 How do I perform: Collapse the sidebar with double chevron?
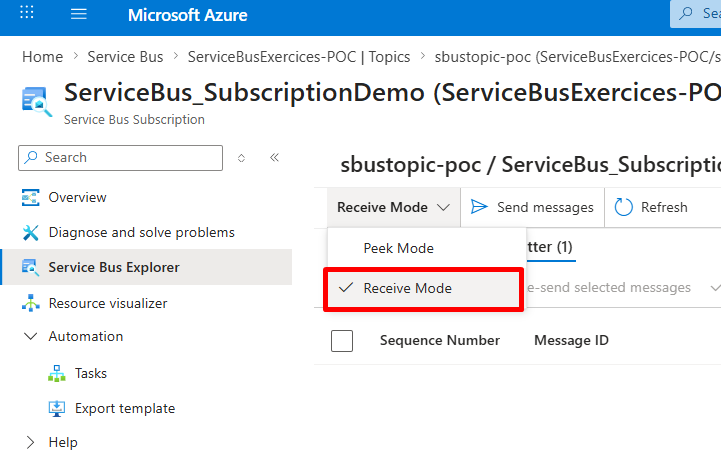275,158
